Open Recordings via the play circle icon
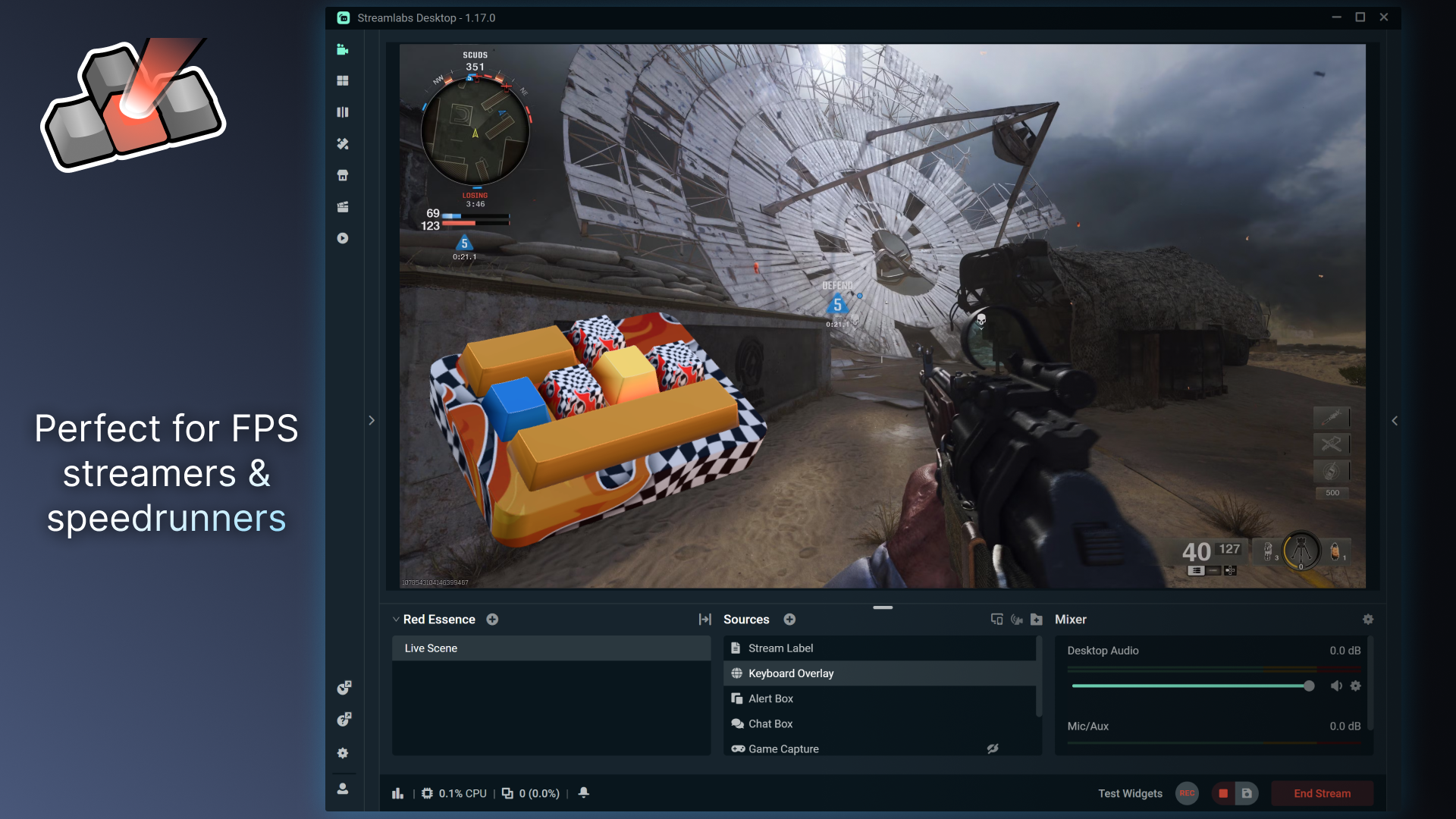This screenshot has height=819, width=1456. coord(343,237)
